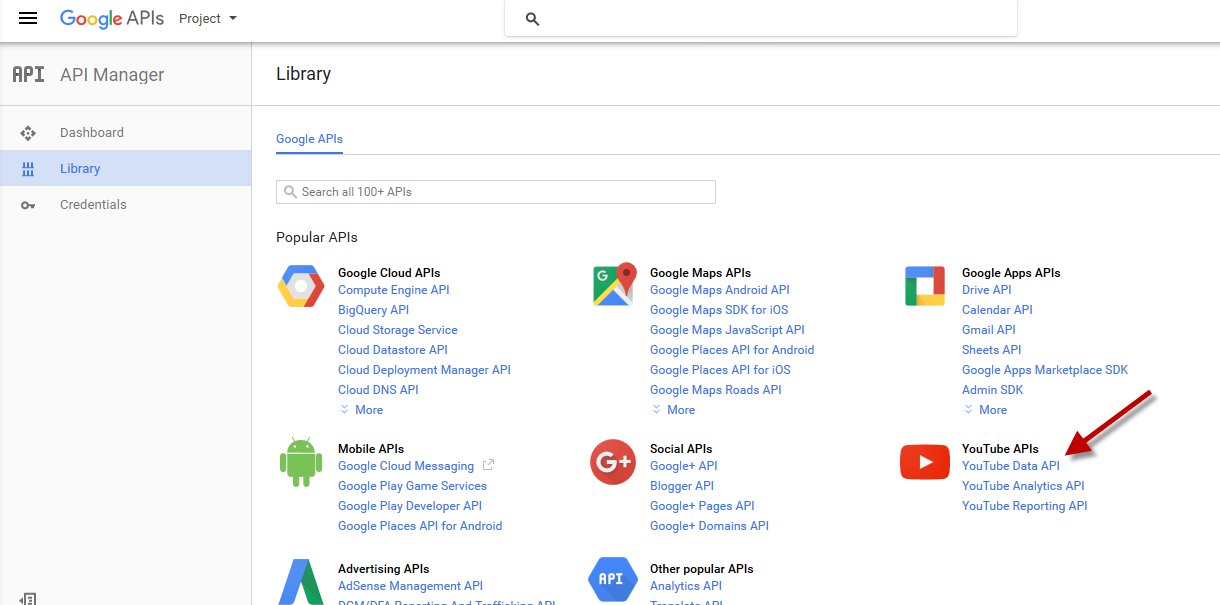Click the Google Maps APIs pin icon
The image size is (1220, 605).
click(x=613, y=284)
